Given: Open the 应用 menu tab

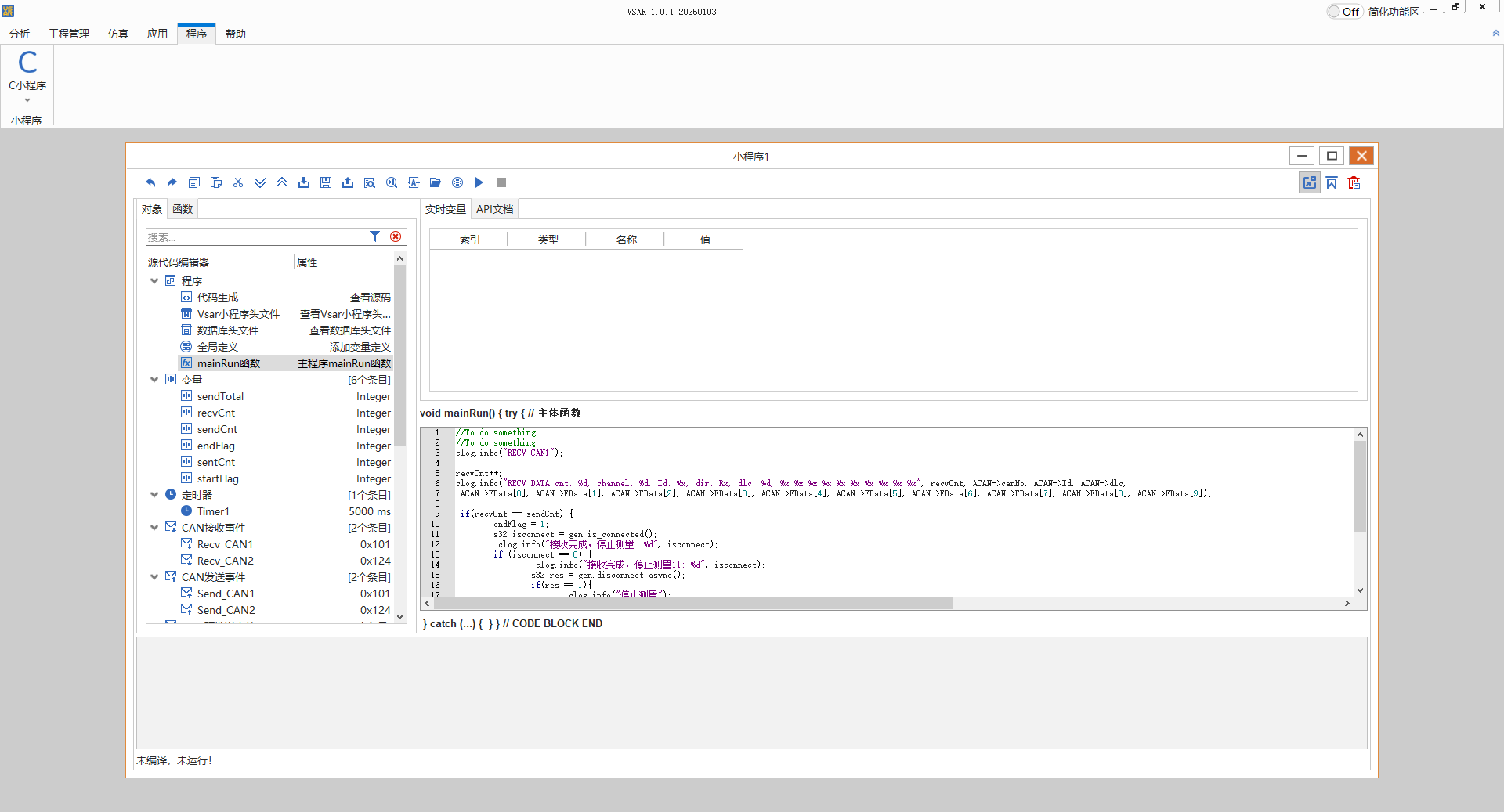Looking at the screenshot, I should (x=157, y=34).
